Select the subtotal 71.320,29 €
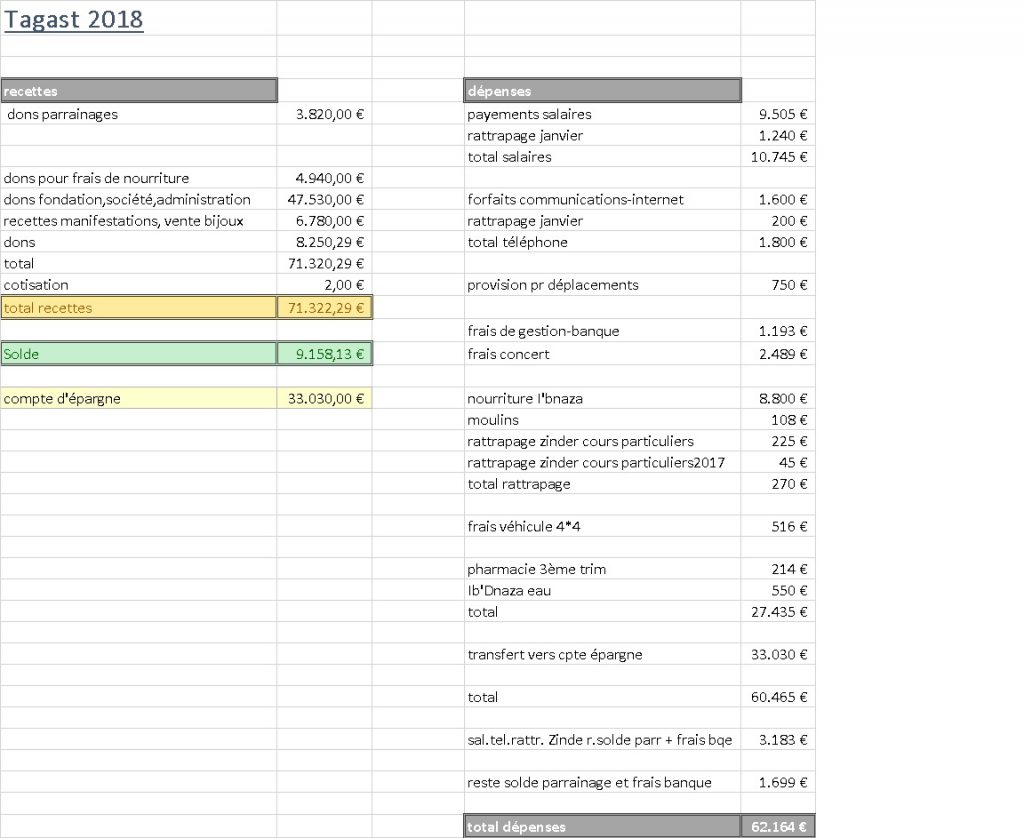 [x=326, y=264]
